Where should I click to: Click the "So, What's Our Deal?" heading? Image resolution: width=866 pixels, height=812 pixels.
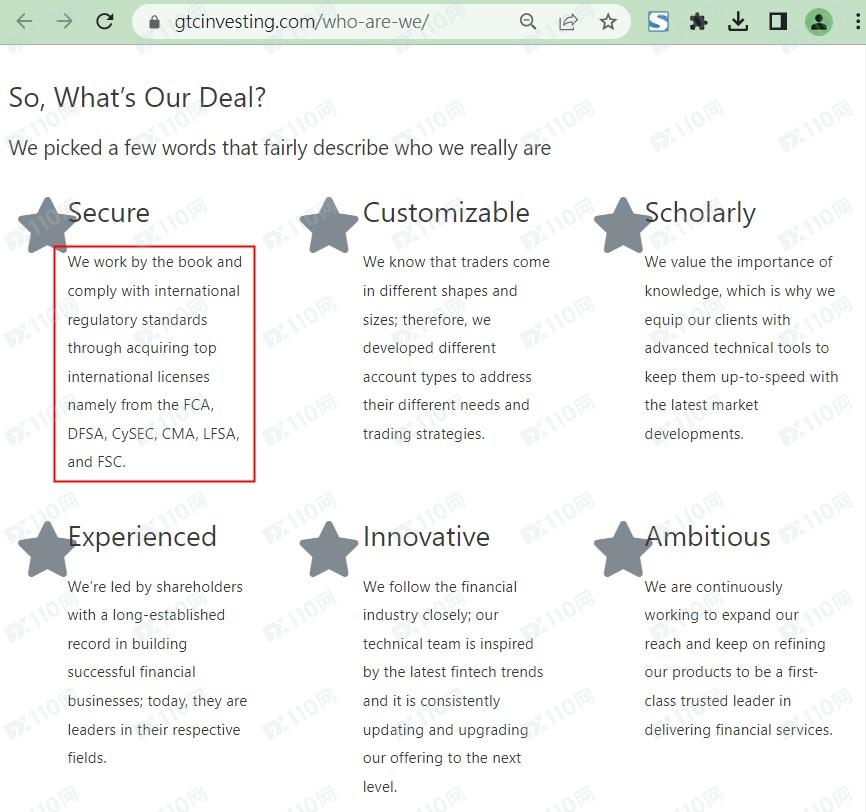click(x=137, y=98)
